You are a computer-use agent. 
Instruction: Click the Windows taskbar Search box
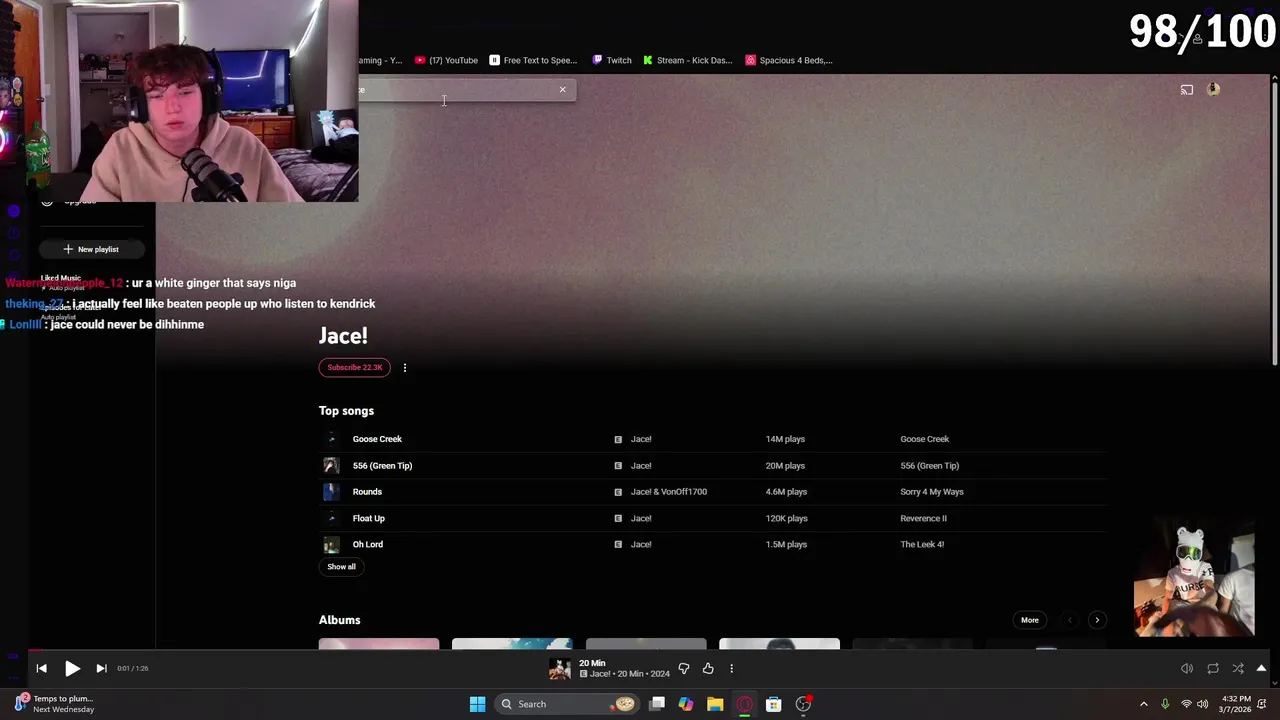[567, 704]
